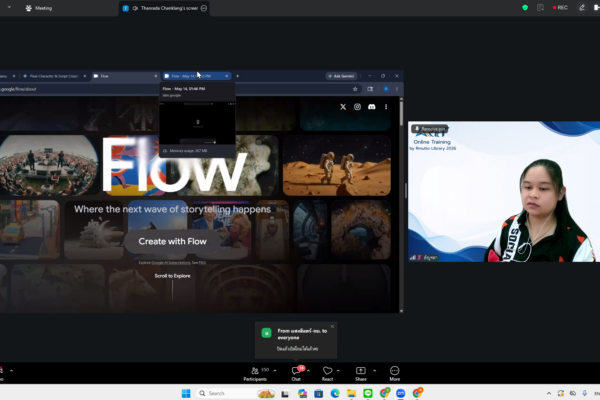Image resolution: width=600 pixels, height=400 pixels.
Task: Click the green encryption shield icon
Action: pyautogui.click(x=525, y=8)
